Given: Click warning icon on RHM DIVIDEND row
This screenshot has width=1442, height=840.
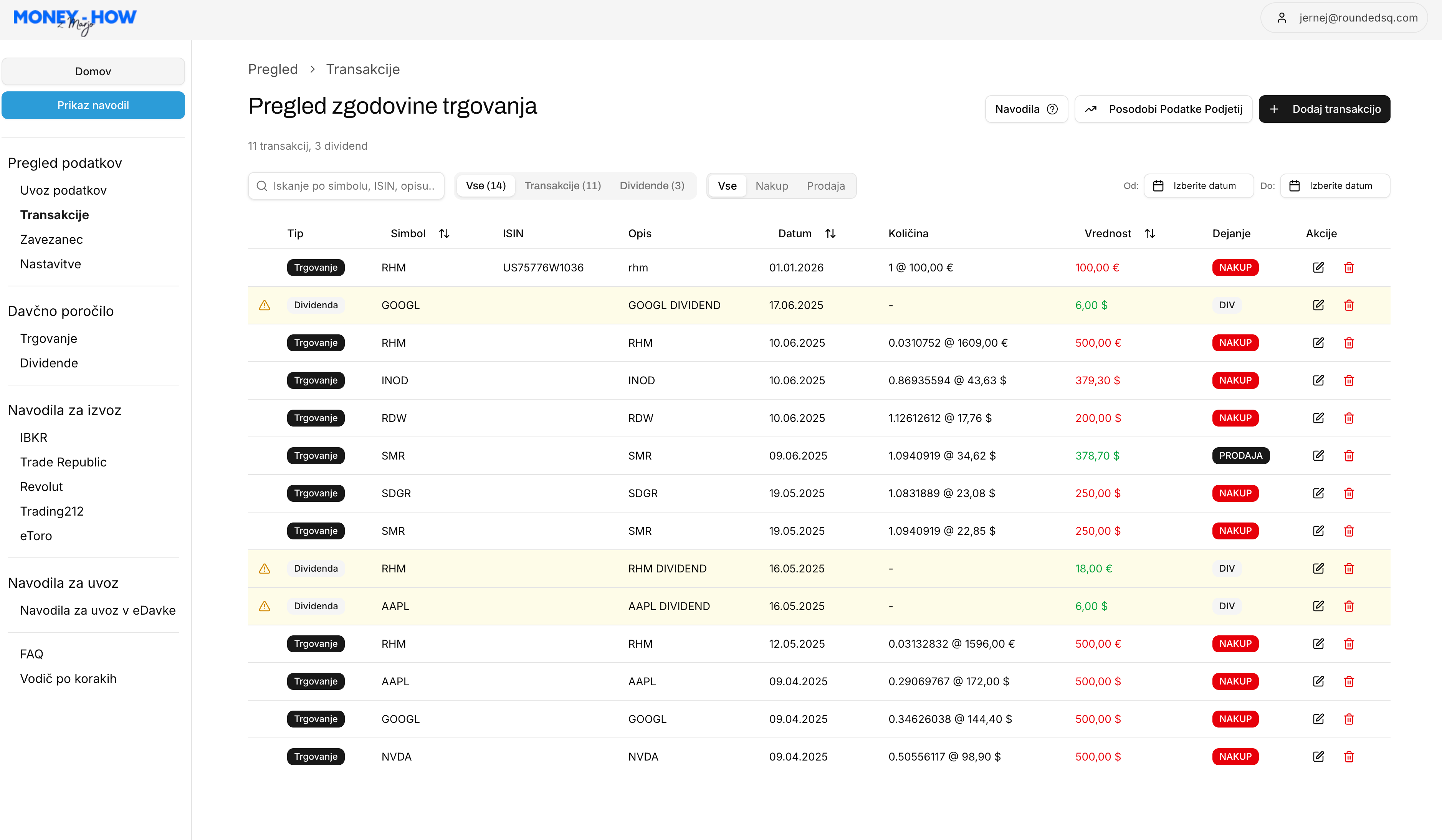Looking at the screenshot, I should (x=265, y=568).
